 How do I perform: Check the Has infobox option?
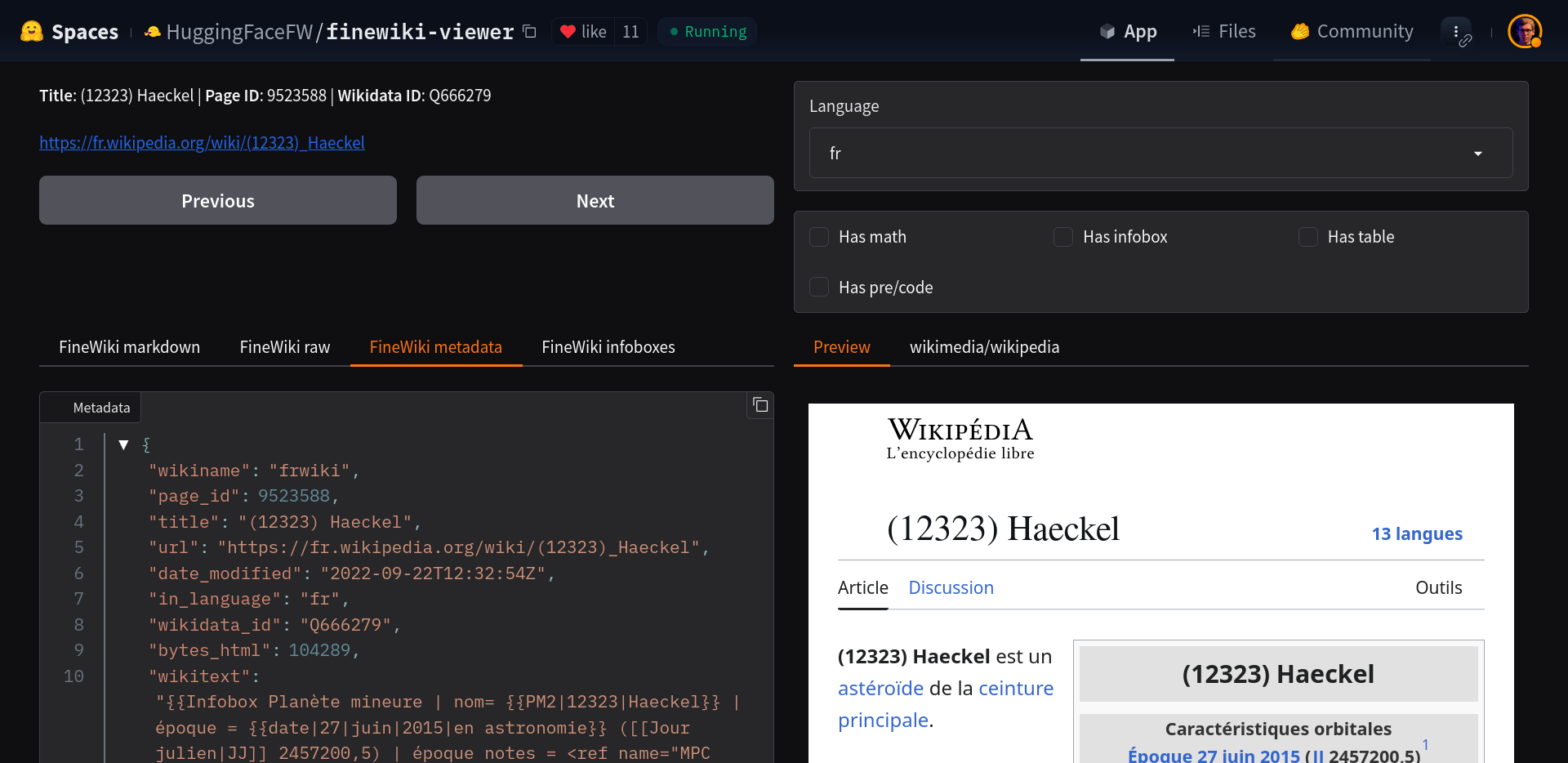click(1063, 237)
